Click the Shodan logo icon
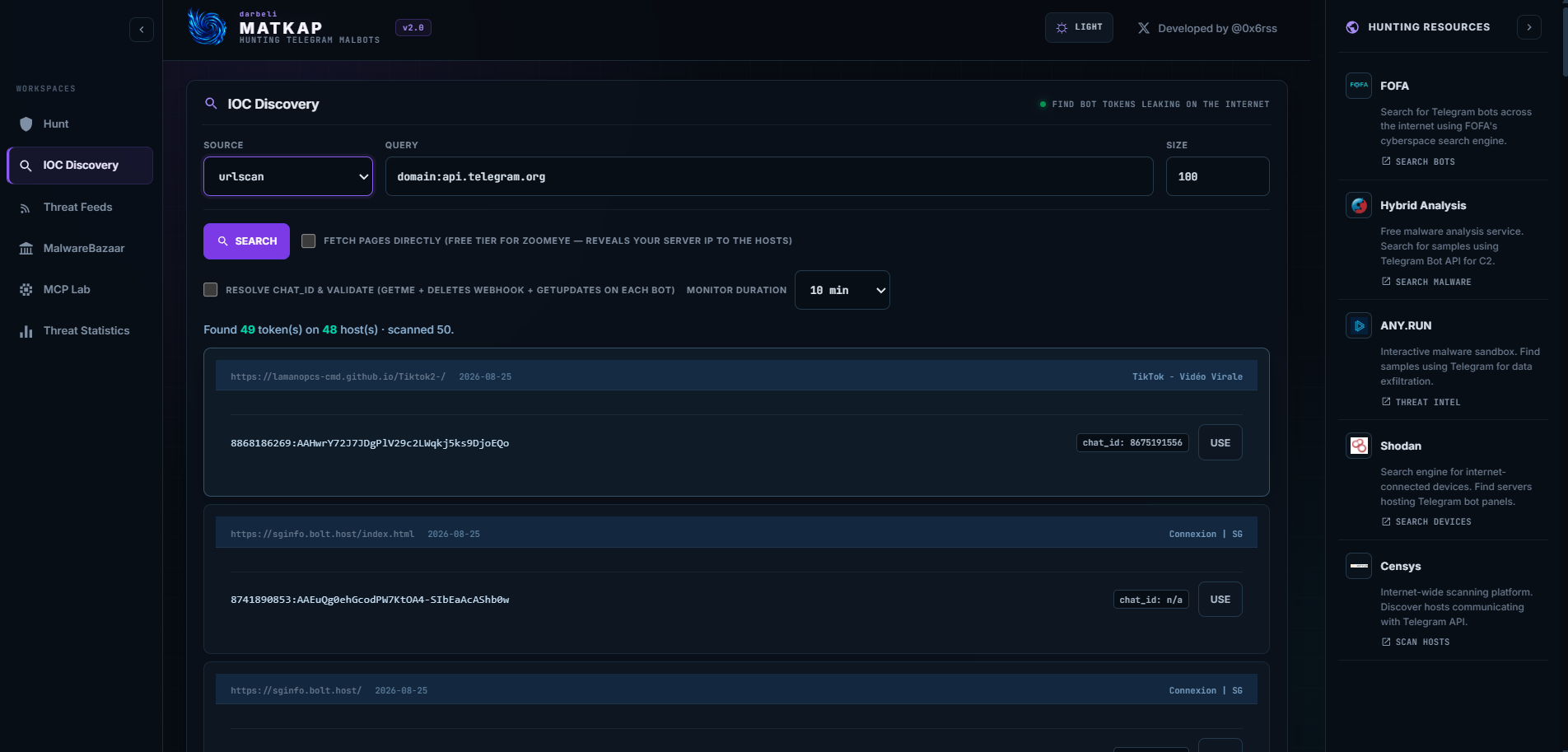The height and width of the screenshot is (752, 1568). (1359, 446)
